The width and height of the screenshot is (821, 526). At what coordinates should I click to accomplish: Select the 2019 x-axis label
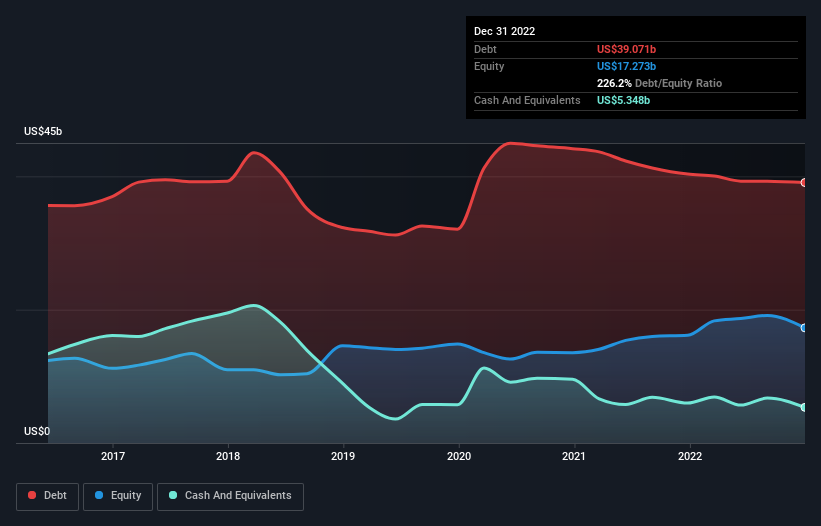343,456
